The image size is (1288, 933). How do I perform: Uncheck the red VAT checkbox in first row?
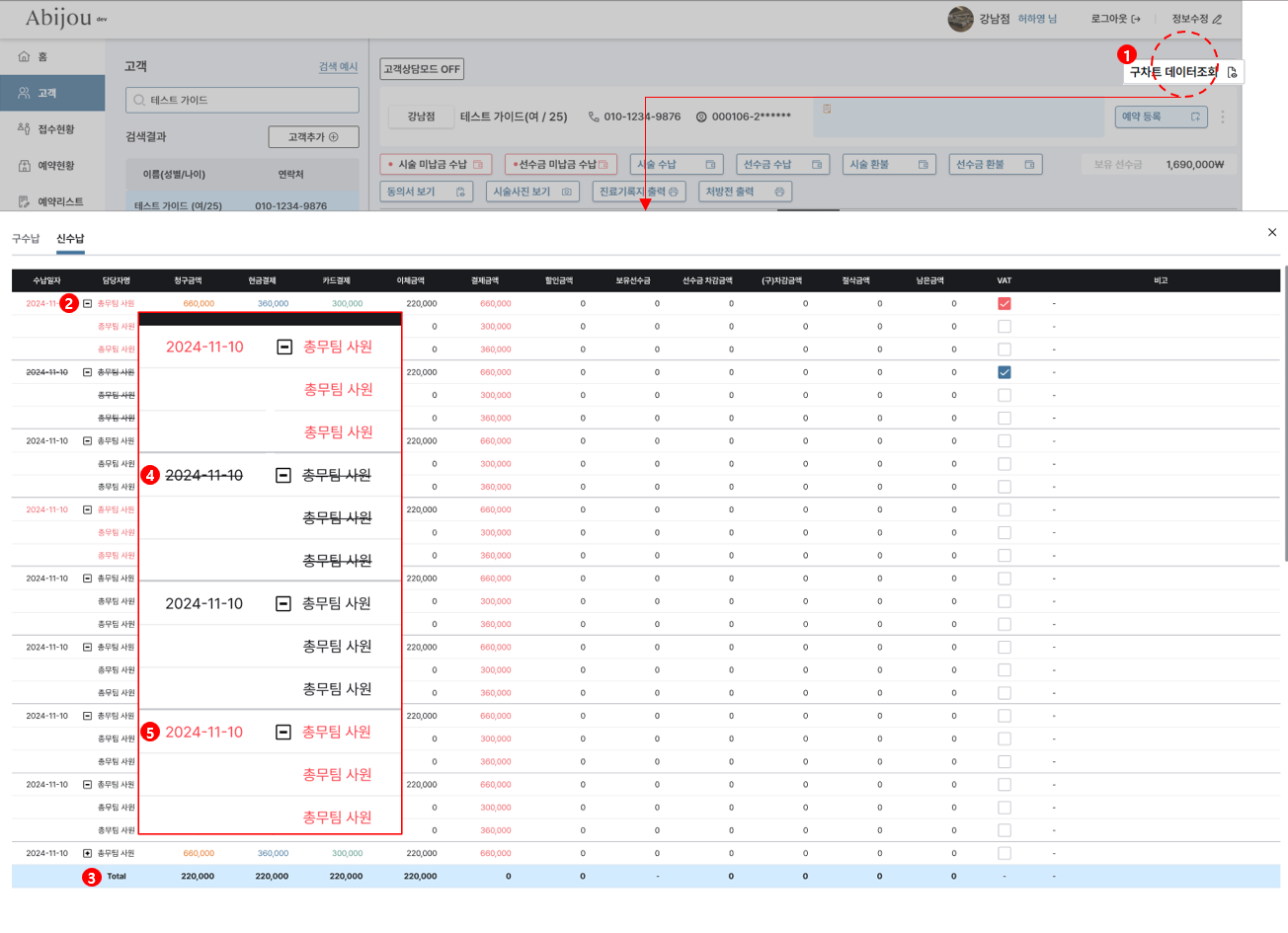(1005, 304)
